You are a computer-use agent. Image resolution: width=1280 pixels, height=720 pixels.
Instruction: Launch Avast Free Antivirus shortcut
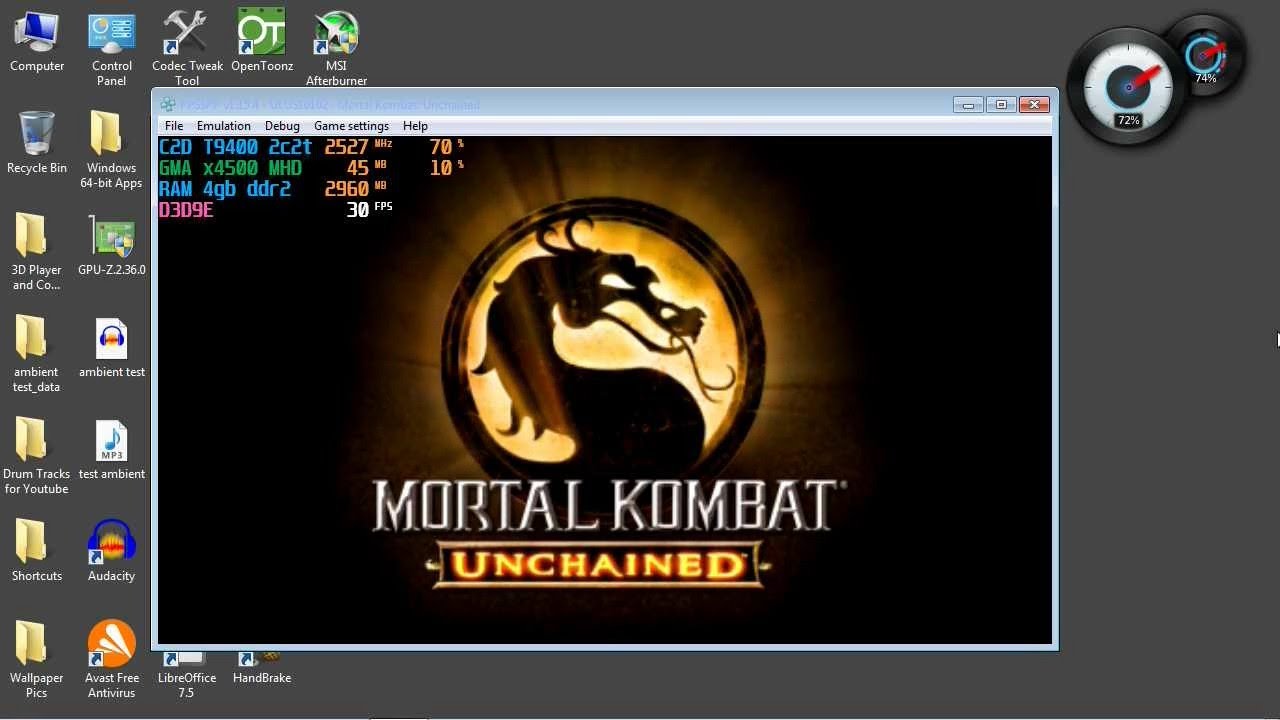coord(112,660)
